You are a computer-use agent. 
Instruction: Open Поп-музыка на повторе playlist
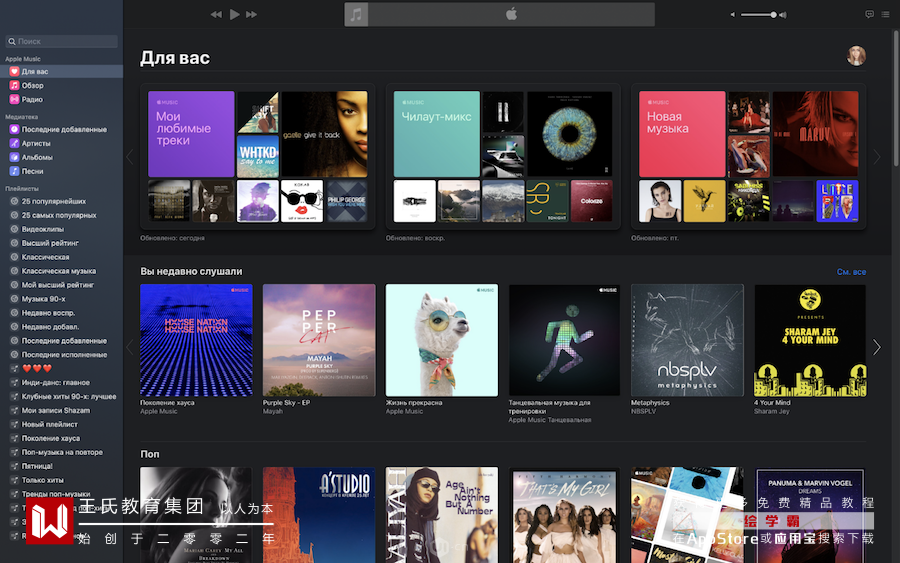coord(61,452)
